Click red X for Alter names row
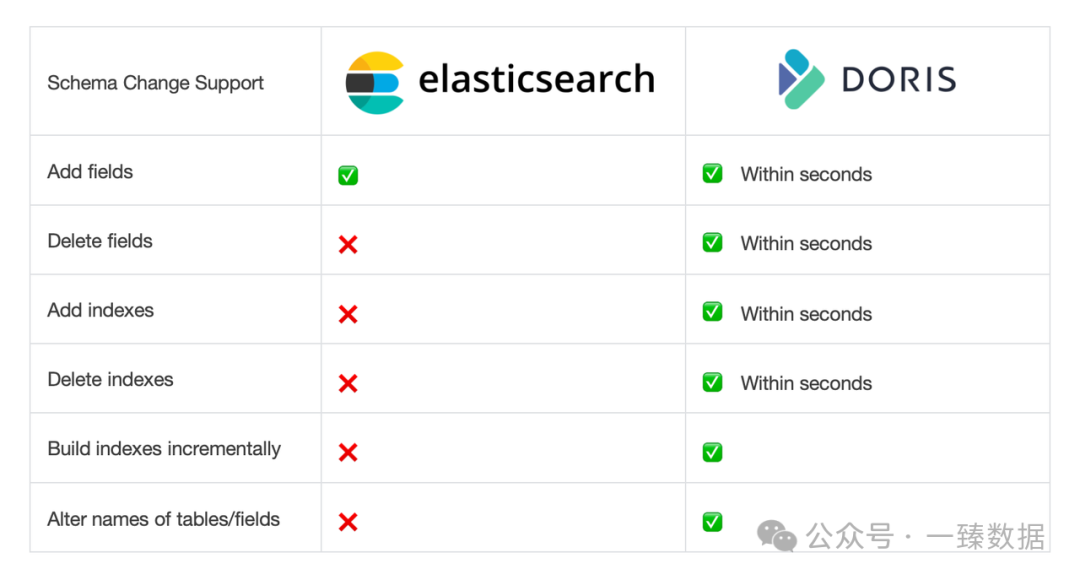This screenshot has width=1080, height=580. pyautogui.click(x=348, y=521)
